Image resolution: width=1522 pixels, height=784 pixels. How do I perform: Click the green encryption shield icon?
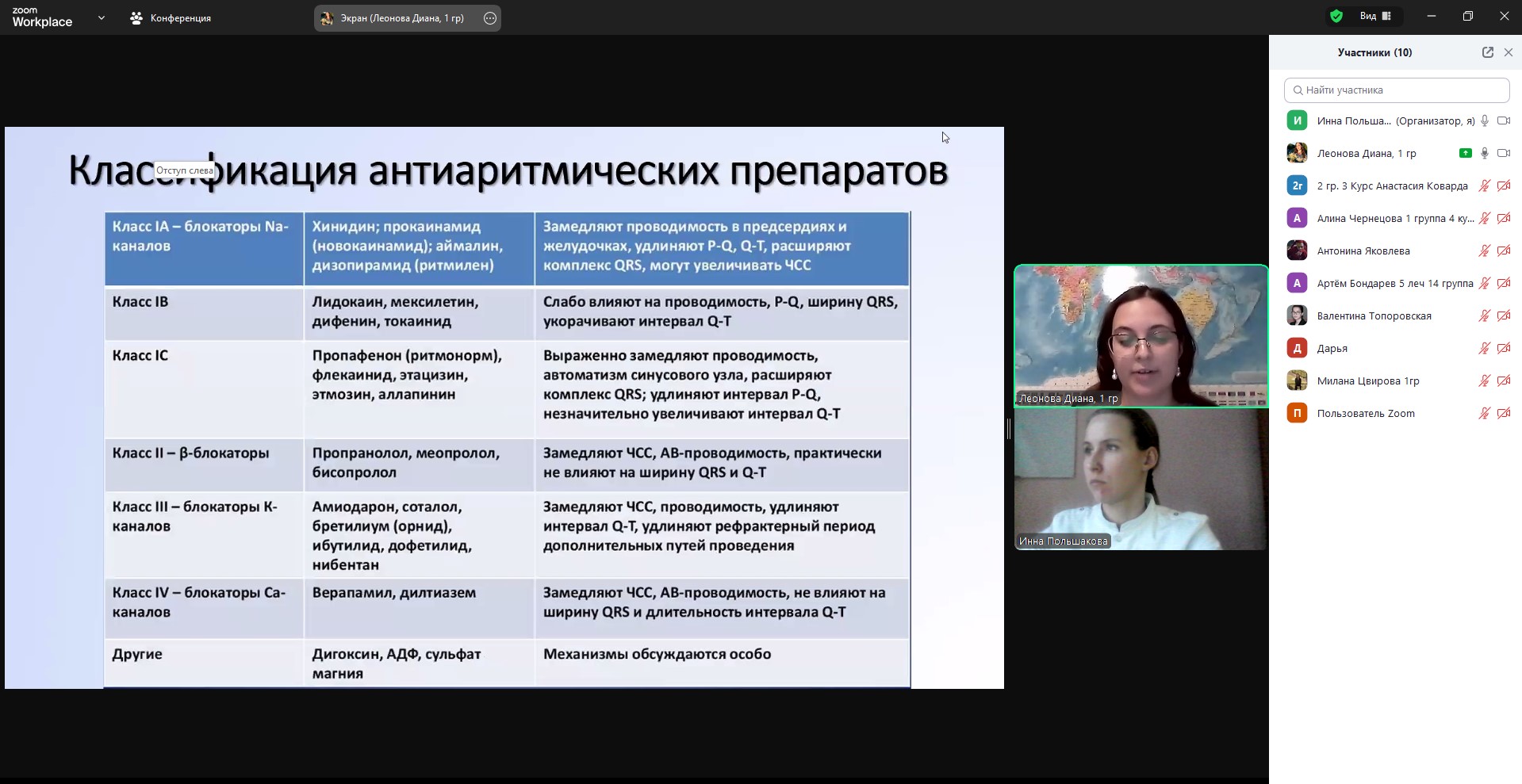tap(1336, 17)
